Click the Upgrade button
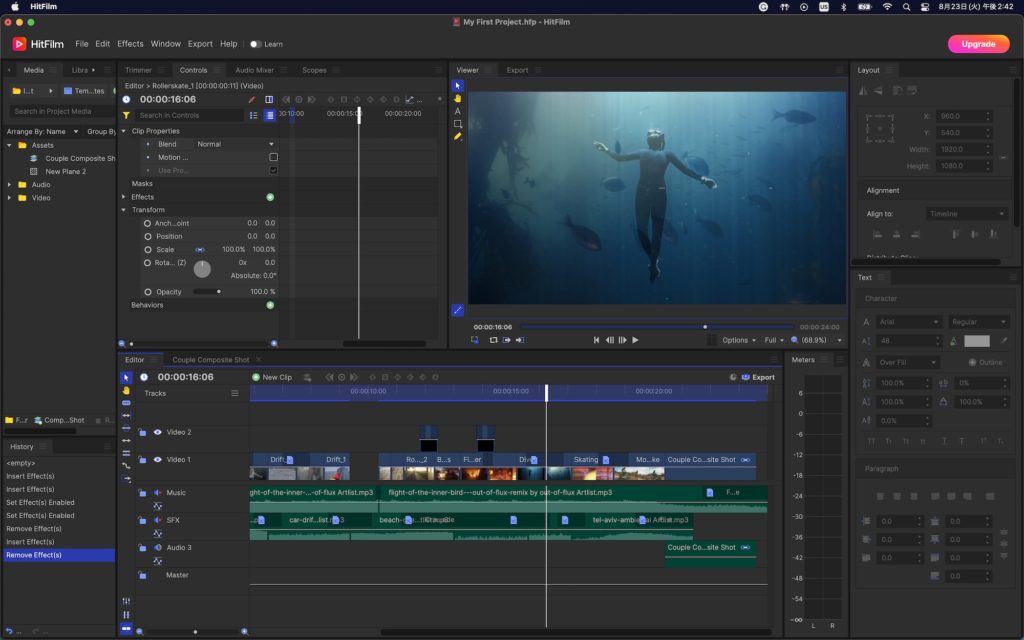 point(977,44)
